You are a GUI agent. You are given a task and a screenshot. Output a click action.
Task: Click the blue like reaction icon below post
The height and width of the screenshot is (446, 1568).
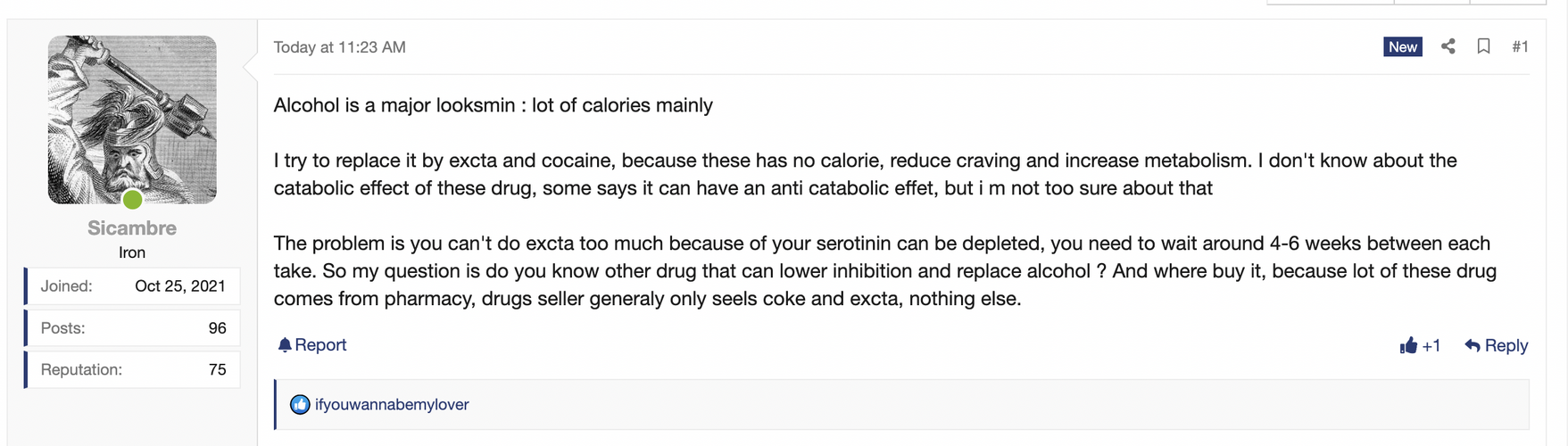pos(300,405)
